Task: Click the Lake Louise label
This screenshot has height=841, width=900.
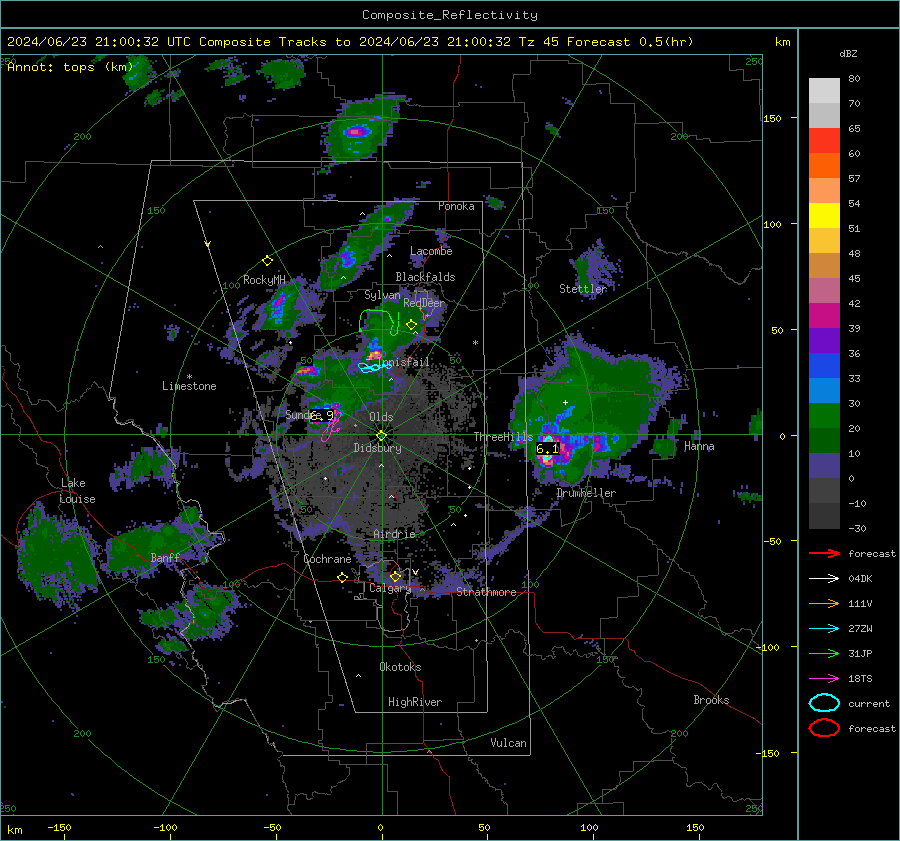Action: (77, 491)
